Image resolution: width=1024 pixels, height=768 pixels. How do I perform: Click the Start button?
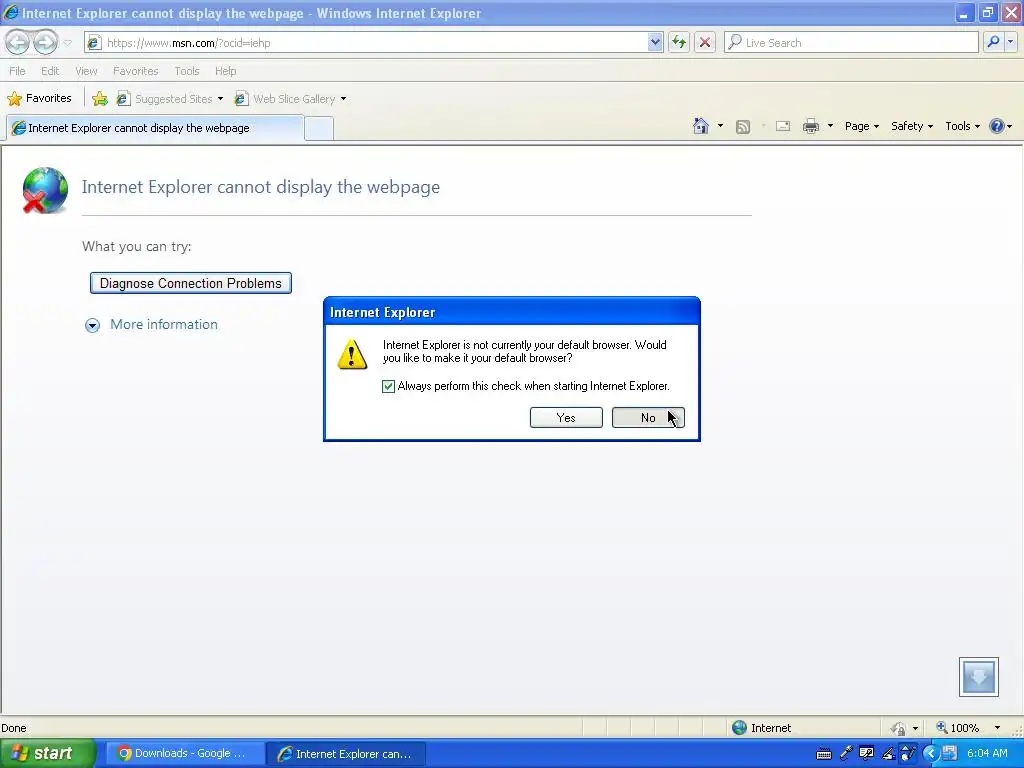pyautogui.click(x=47, y=754)
